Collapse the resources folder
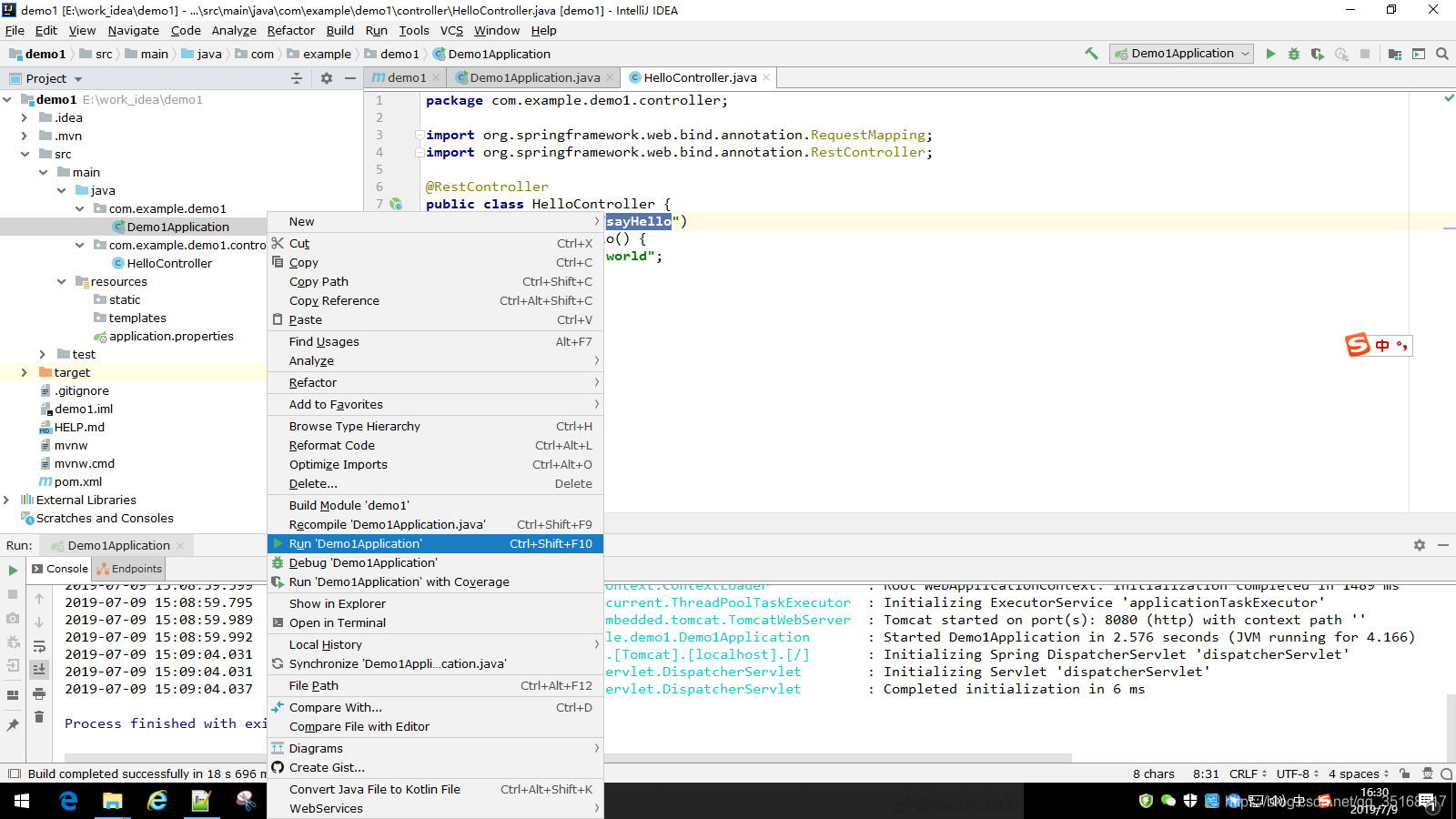This screenshot has height=819, width=1456. tap(61, 281)
